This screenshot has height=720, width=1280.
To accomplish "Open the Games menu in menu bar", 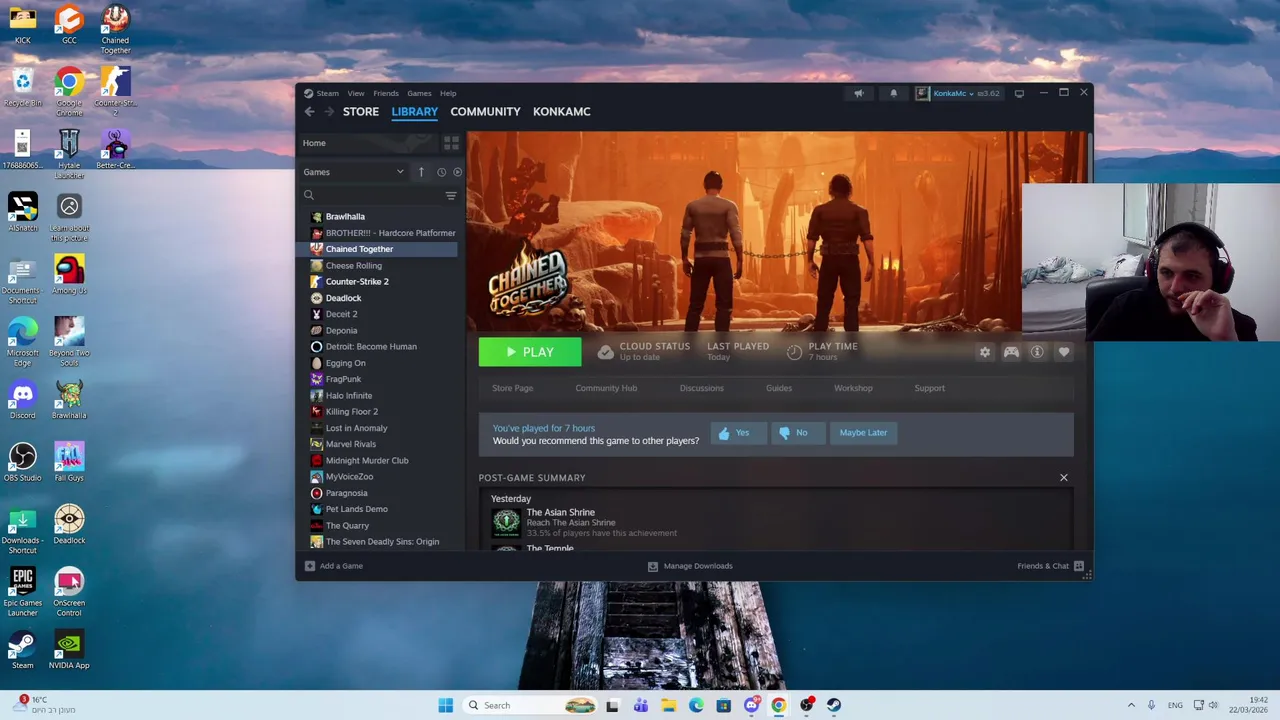I will point(419,93).
